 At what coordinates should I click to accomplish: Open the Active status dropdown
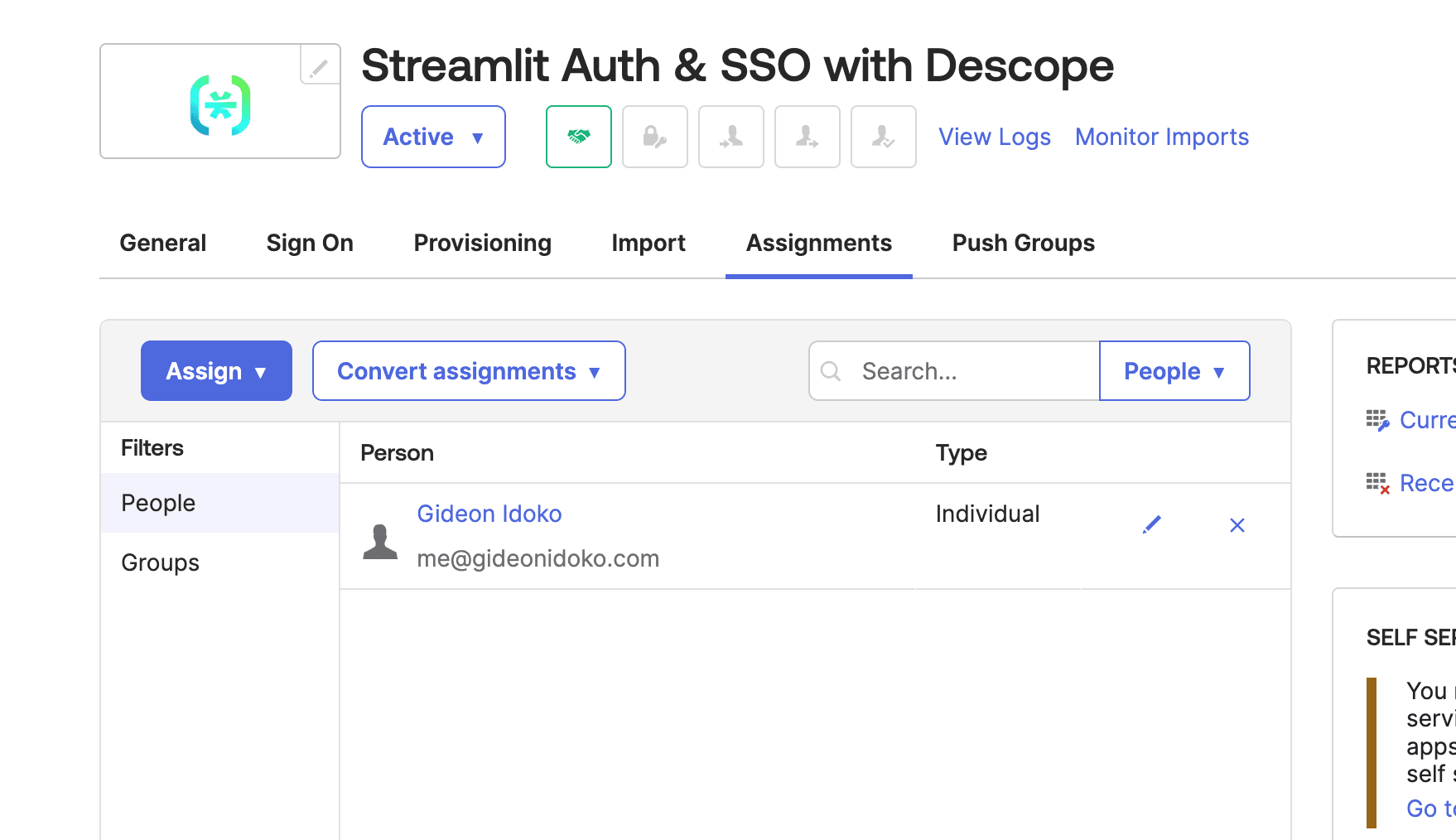(433, 137)
